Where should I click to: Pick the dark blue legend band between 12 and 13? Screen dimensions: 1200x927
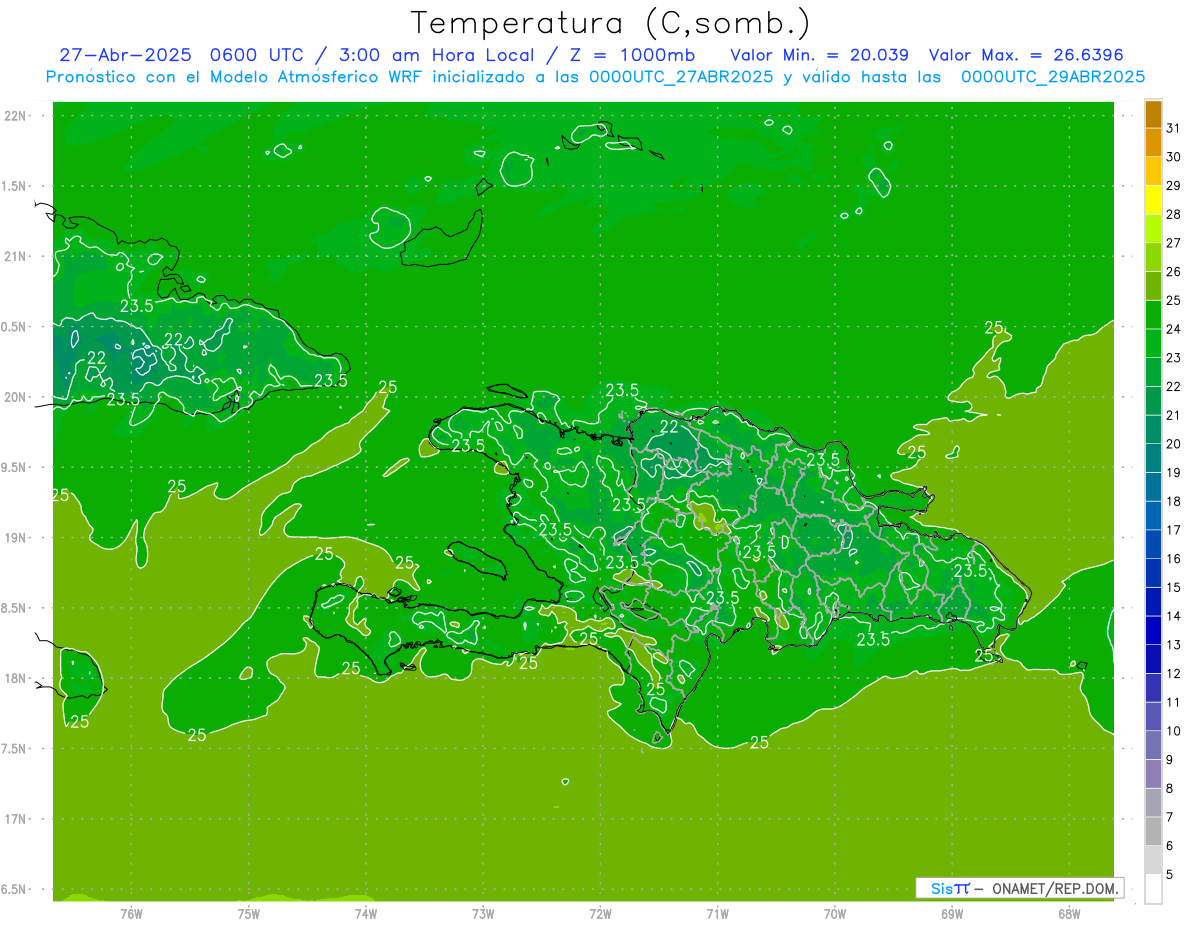[1153, 659]
